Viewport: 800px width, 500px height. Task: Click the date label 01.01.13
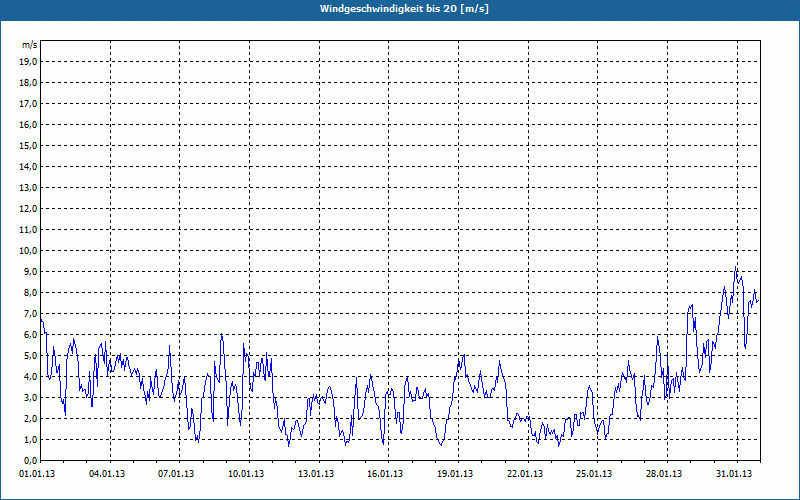[x=37, y=474]
